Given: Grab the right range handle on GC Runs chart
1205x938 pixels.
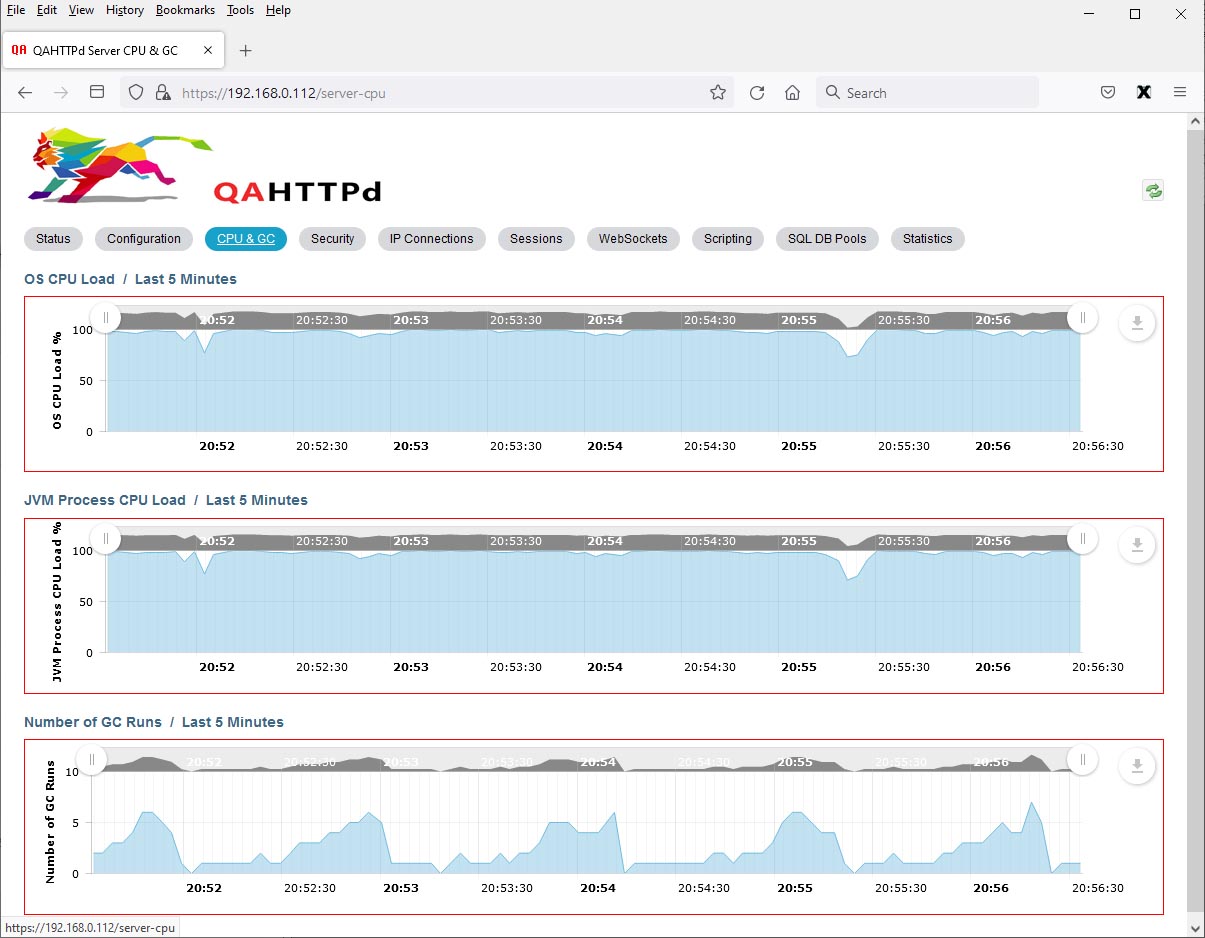Looking at the screenshot, I should [1082, 760].
